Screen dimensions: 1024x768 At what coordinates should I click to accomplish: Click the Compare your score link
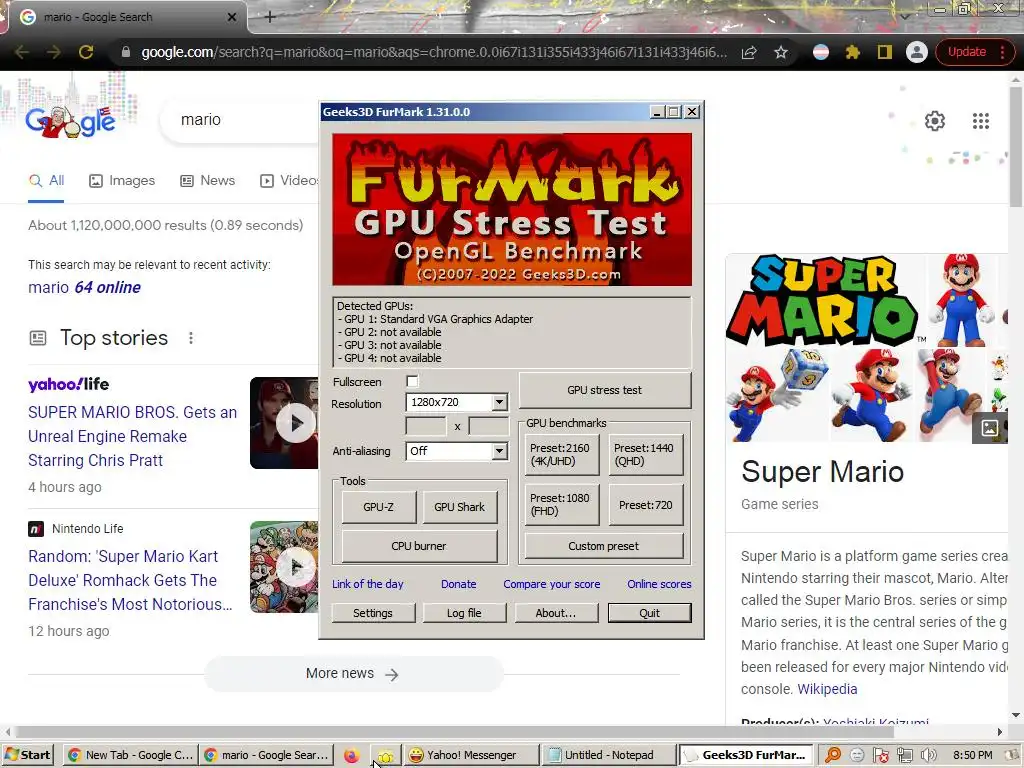(x=552, y=584)
